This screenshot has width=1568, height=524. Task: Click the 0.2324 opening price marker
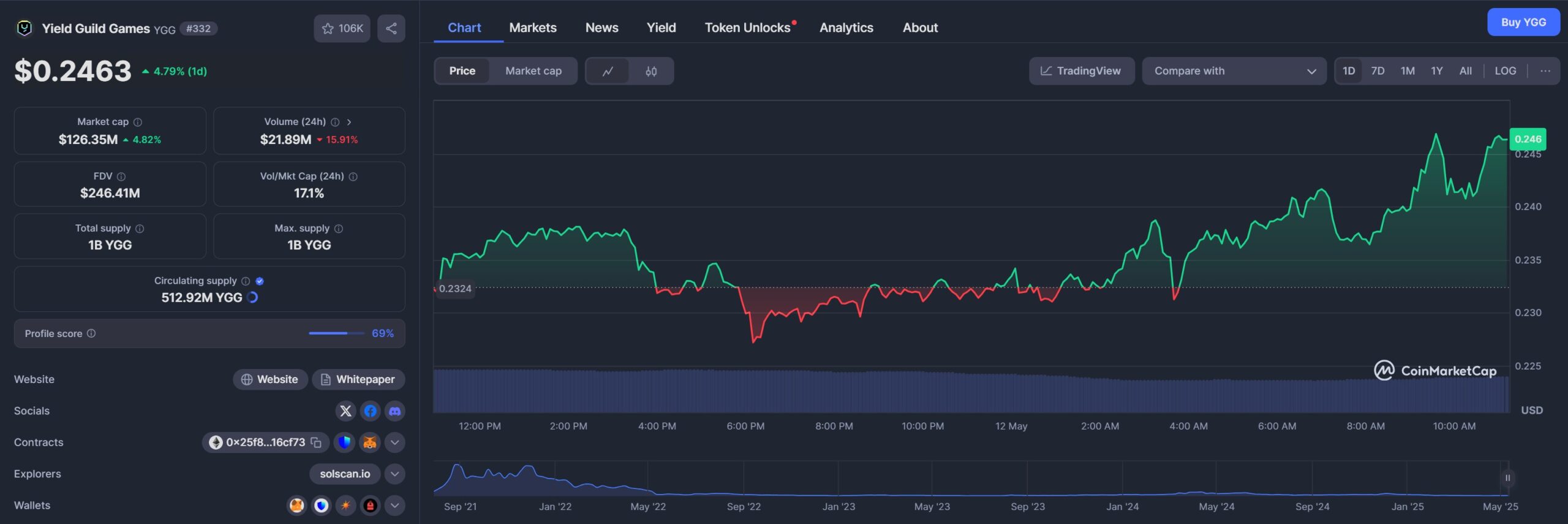[x=455, y=289]
